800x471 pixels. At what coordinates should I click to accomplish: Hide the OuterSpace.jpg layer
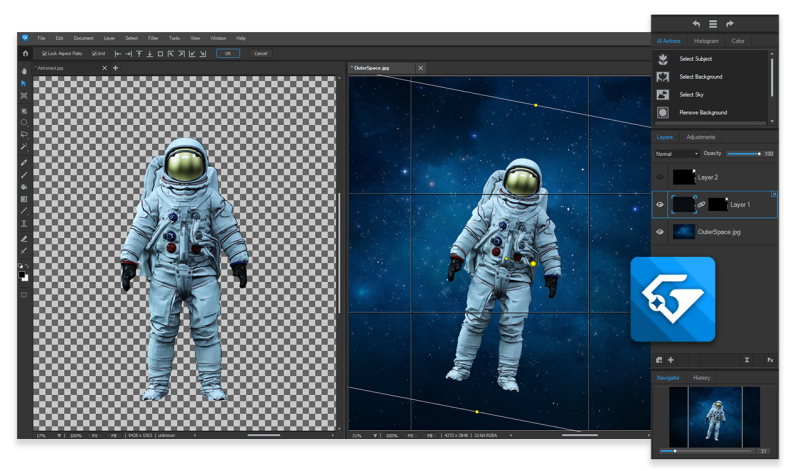click(x=660, y=232)
